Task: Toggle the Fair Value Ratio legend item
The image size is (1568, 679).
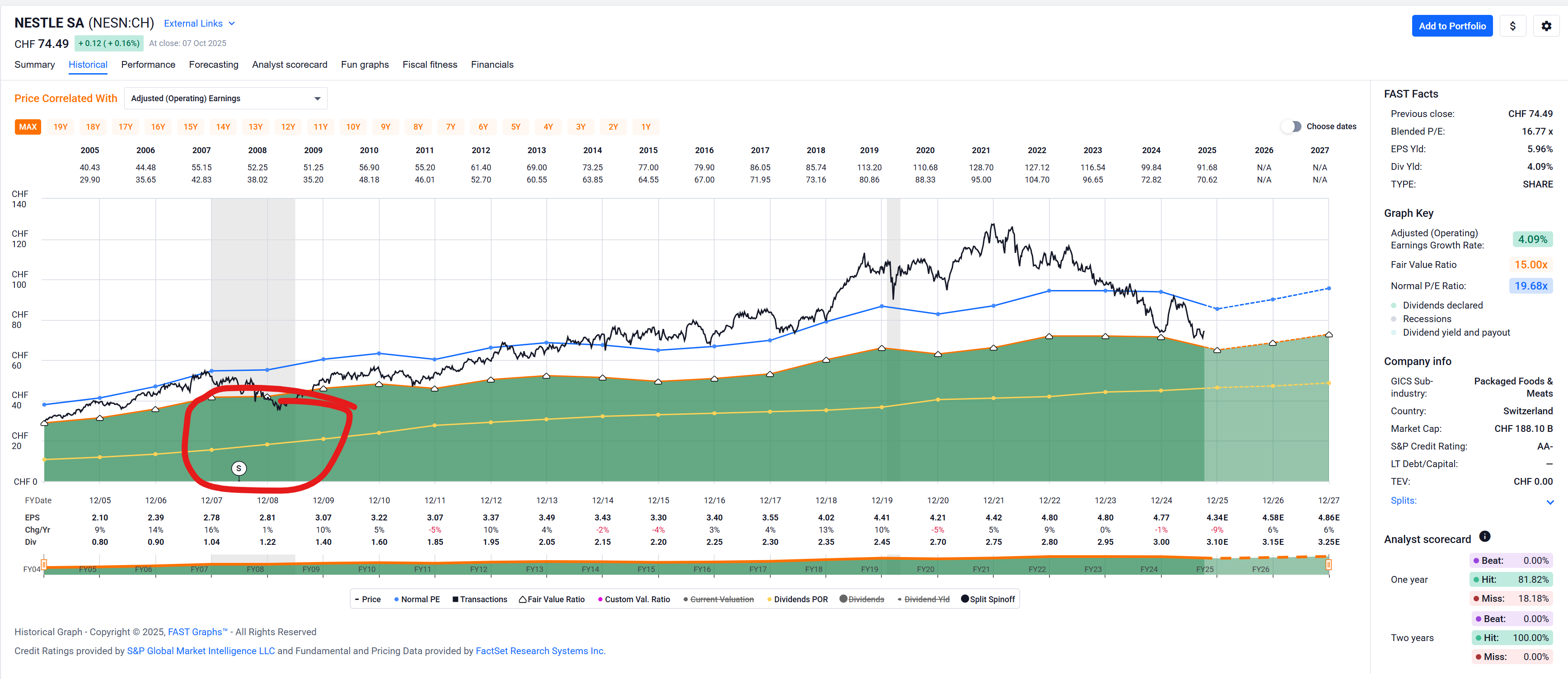Action: [x=552, y=599]
